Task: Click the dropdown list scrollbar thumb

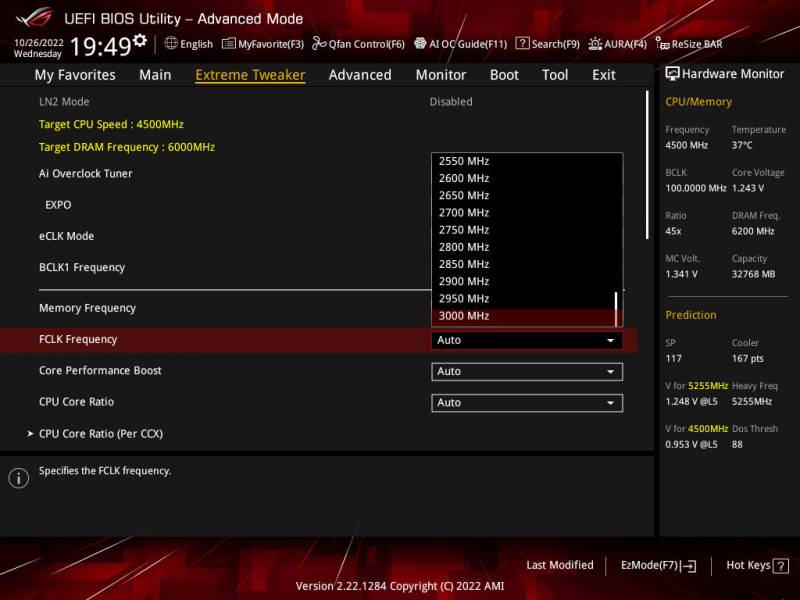Action: (x=616, y=309)
